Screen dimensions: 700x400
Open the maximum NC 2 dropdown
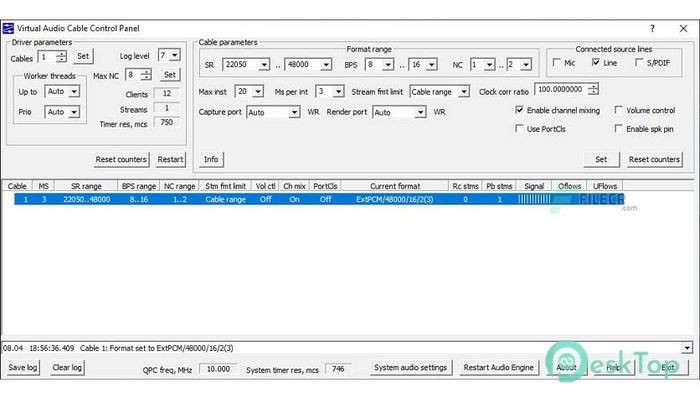pos(526,65)
